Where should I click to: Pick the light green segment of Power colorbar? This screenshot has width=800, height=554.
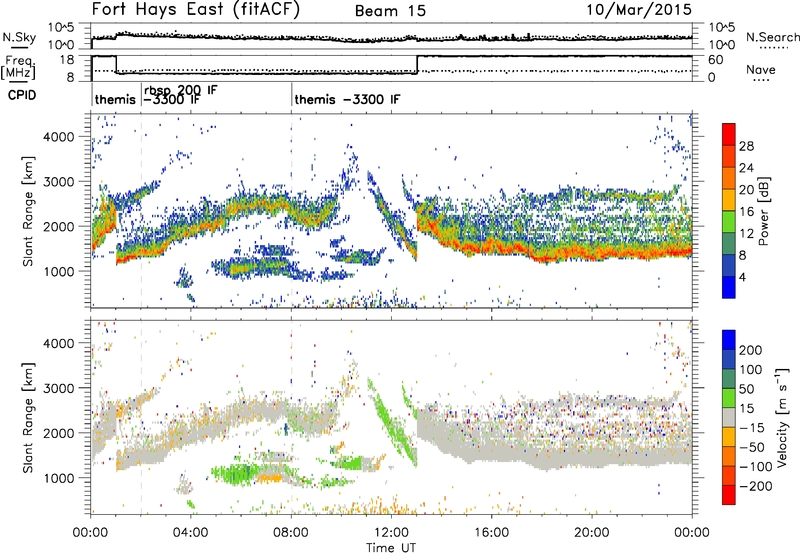click(729, 222)
